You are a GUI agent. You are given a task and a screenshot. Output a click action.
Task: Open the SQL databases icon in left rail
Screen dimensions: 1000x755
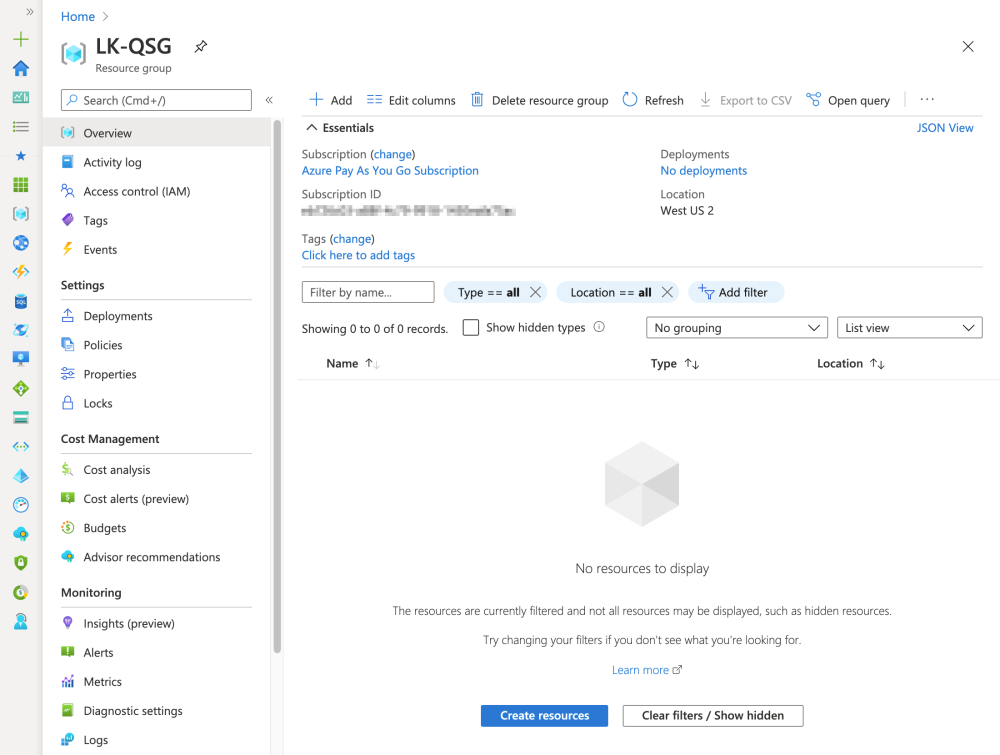tap(21, 301)
